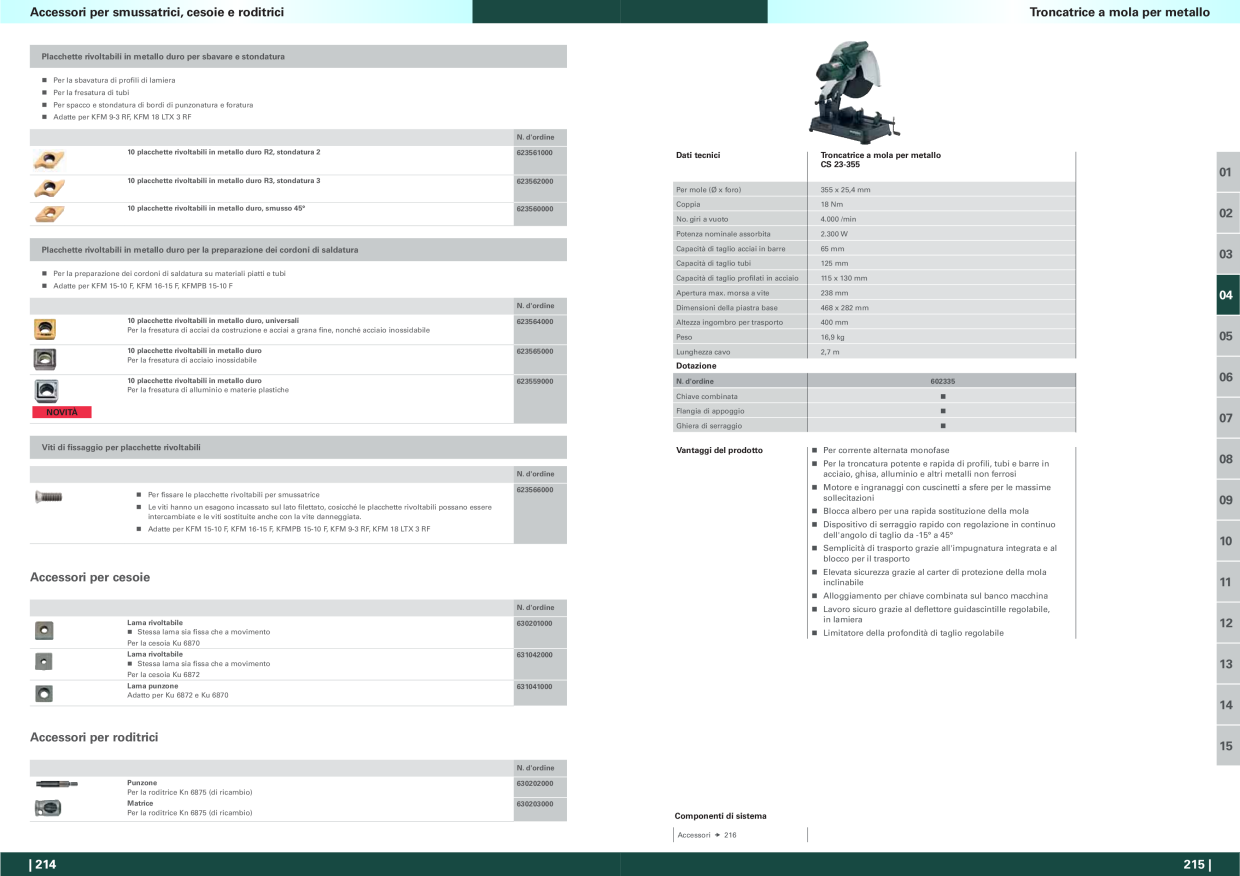Click the Lunghezza cavo value 2,7 m

[x=831, y=352]
